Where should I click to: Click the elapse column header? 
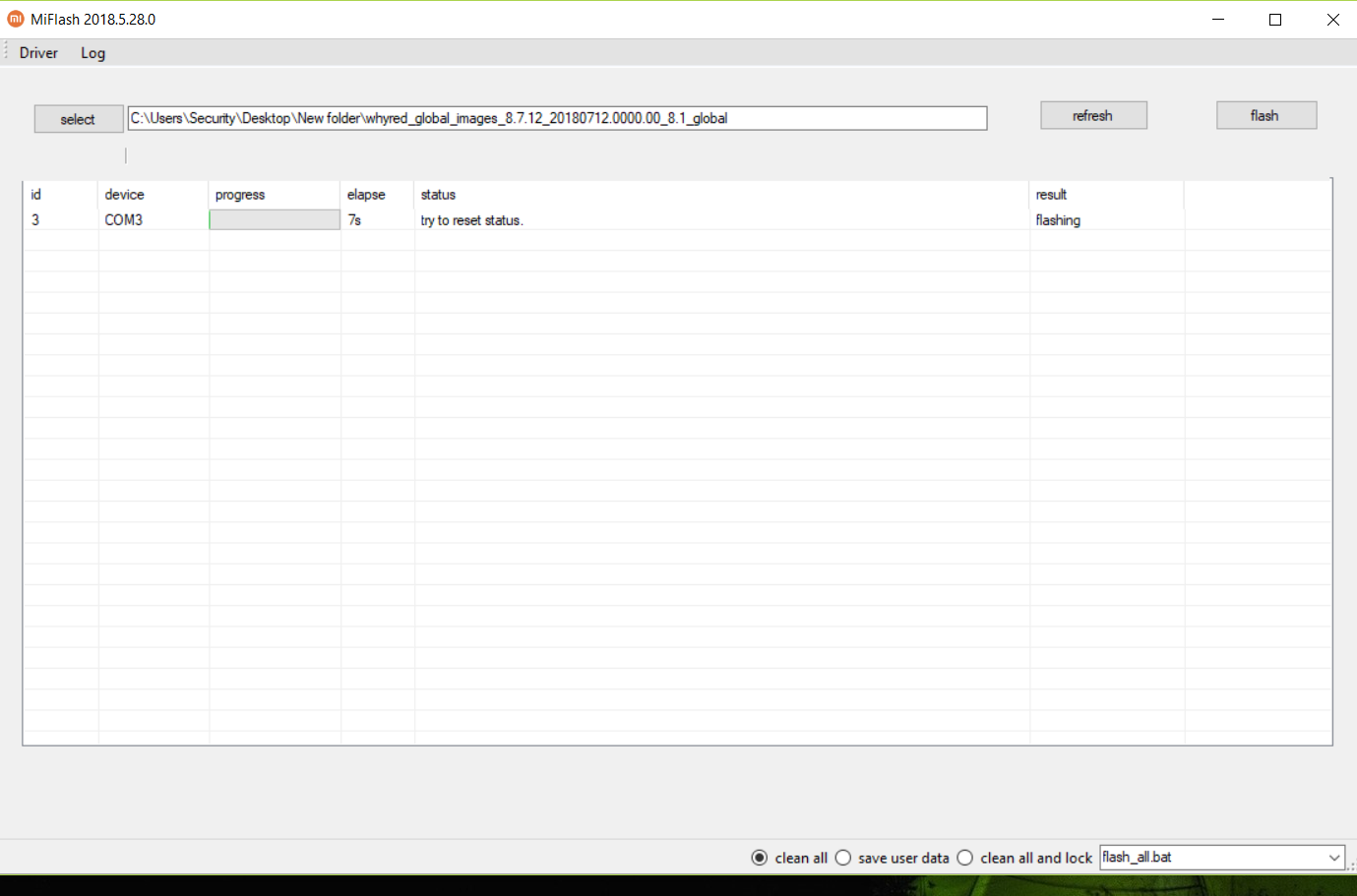[377, 195]
